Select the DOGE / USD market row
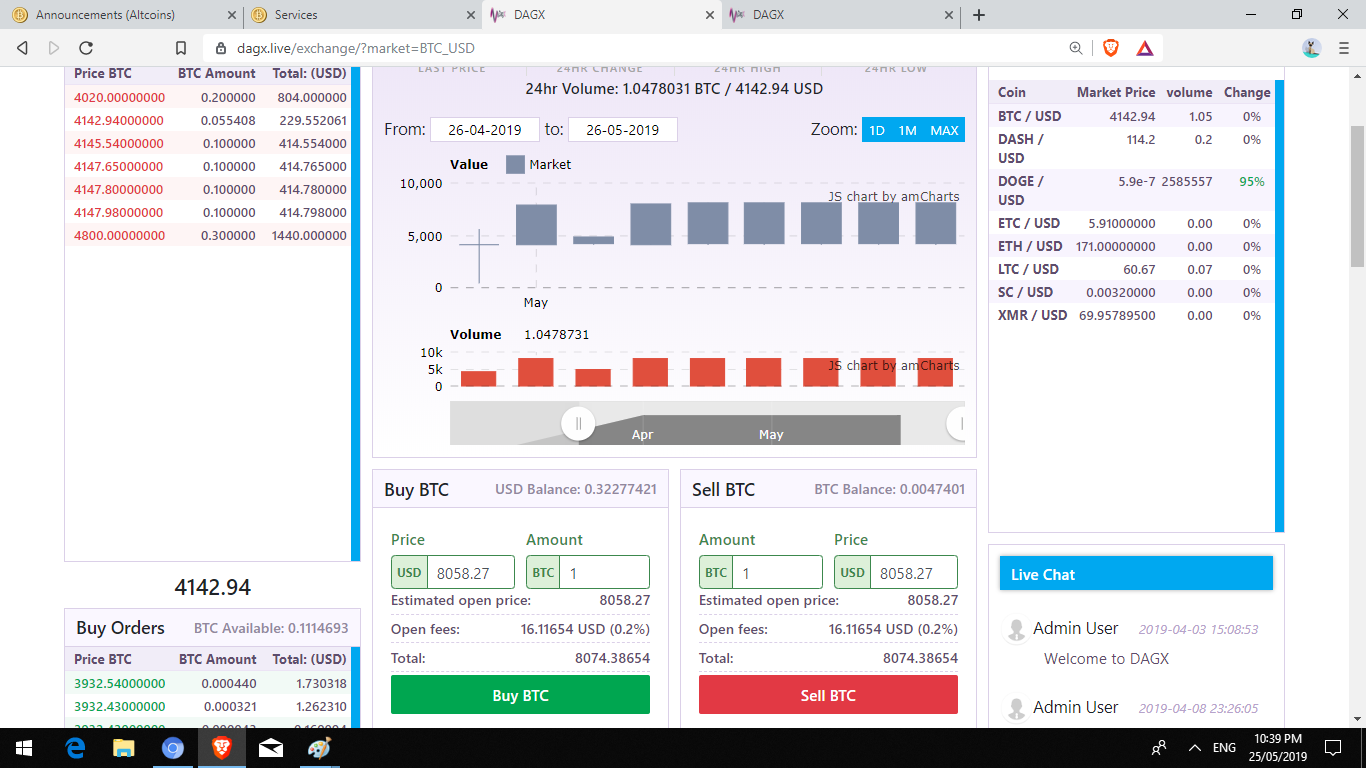Screen dimensions: 1366x768 [x=1134, y=190]
